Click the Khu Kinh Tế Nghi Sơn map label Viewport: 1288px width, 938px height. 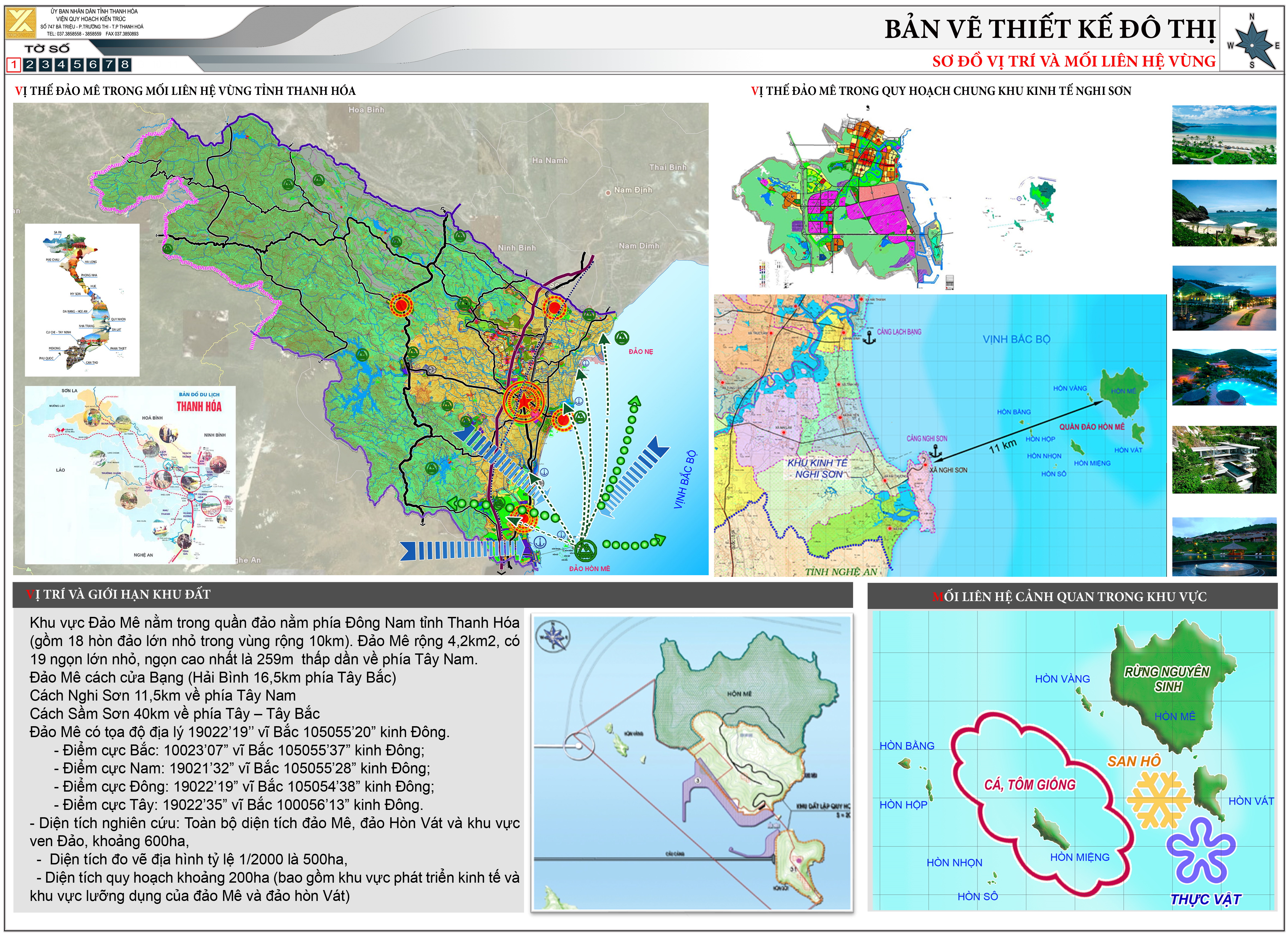pyautogui.click(x=817, y=468)
